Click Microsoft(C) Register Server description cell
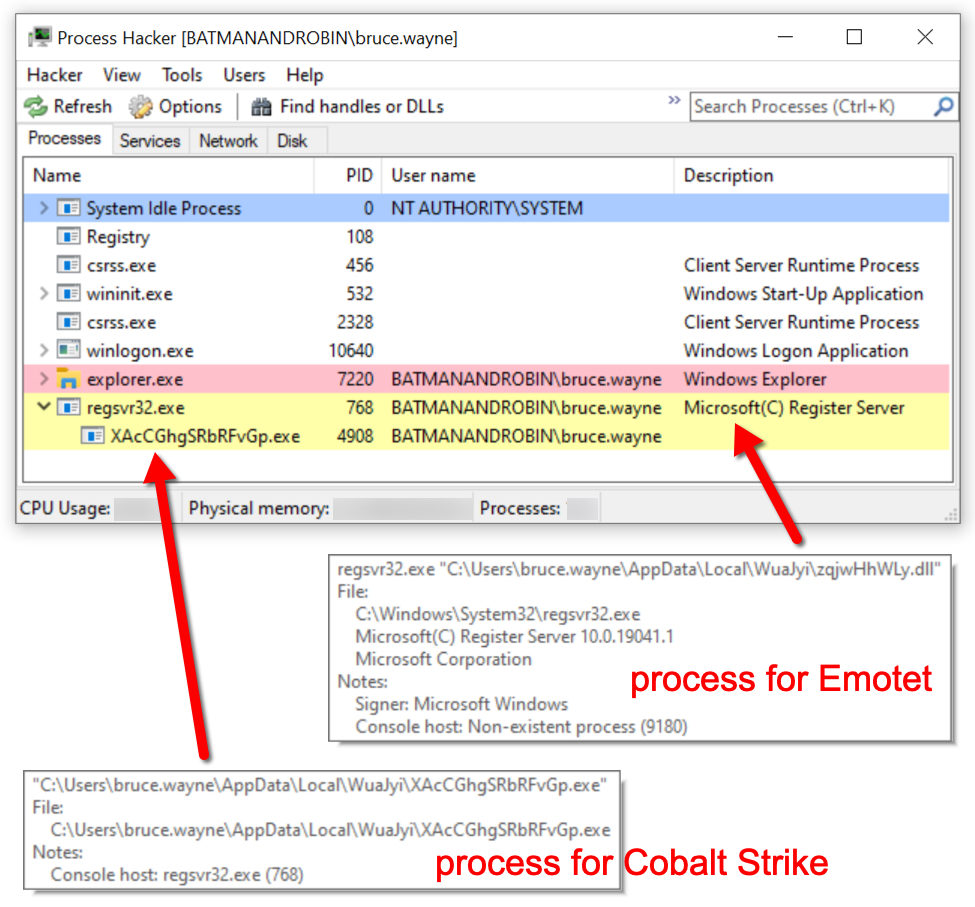The width and height of the screenshot is (975, 907). click(x=794, y=408)
